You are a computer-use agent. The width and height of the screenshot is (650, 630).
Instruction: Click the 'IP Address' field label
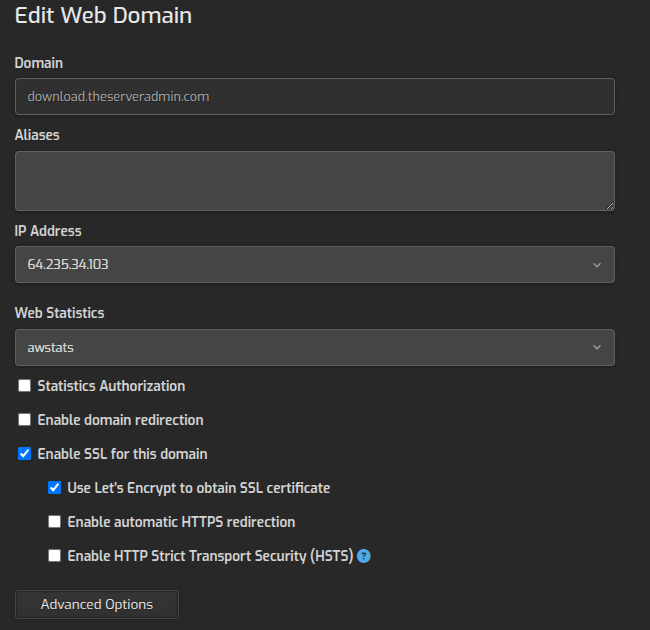48,230
